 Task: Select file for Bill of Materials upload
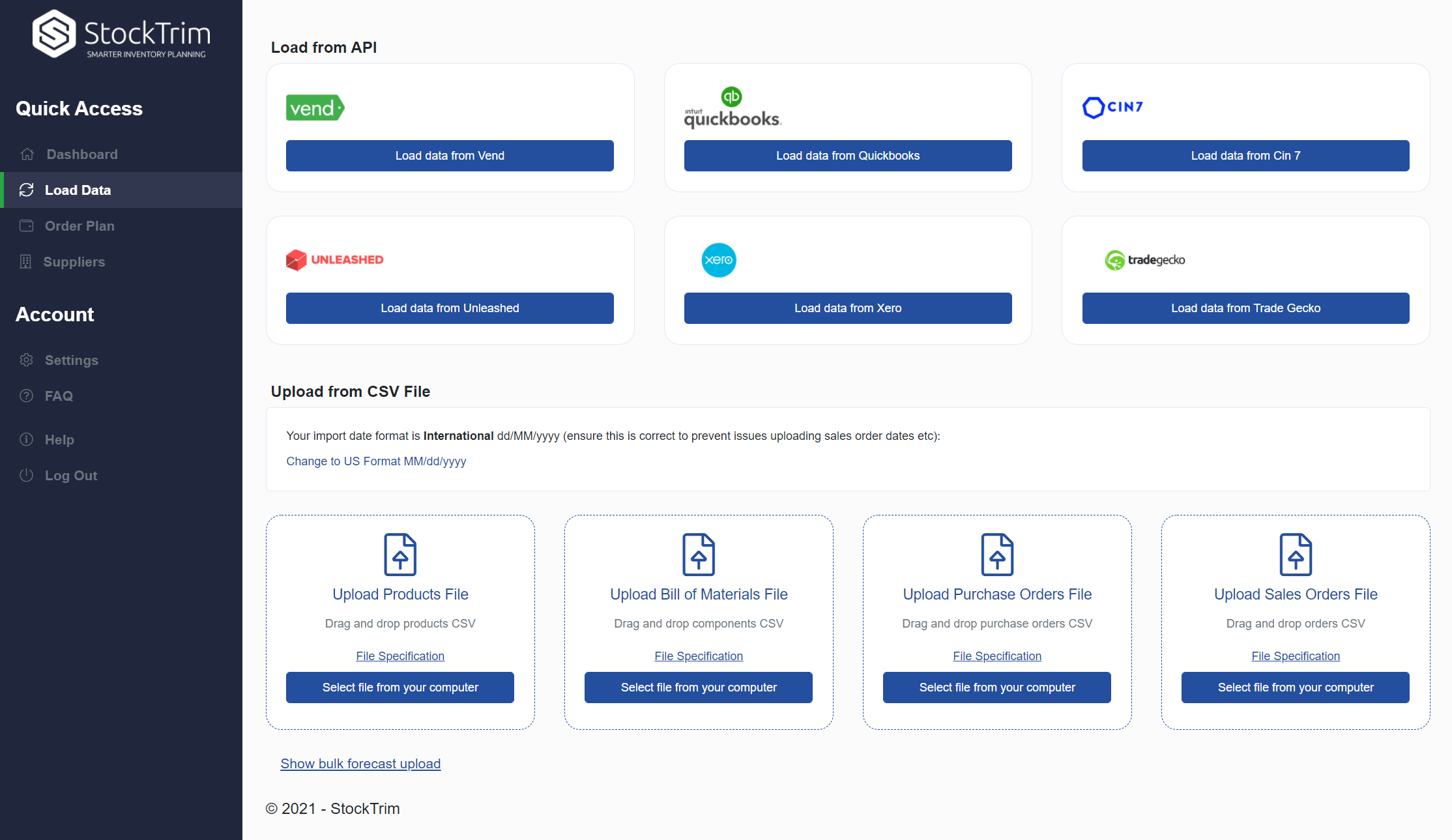[x=698, y=687]
